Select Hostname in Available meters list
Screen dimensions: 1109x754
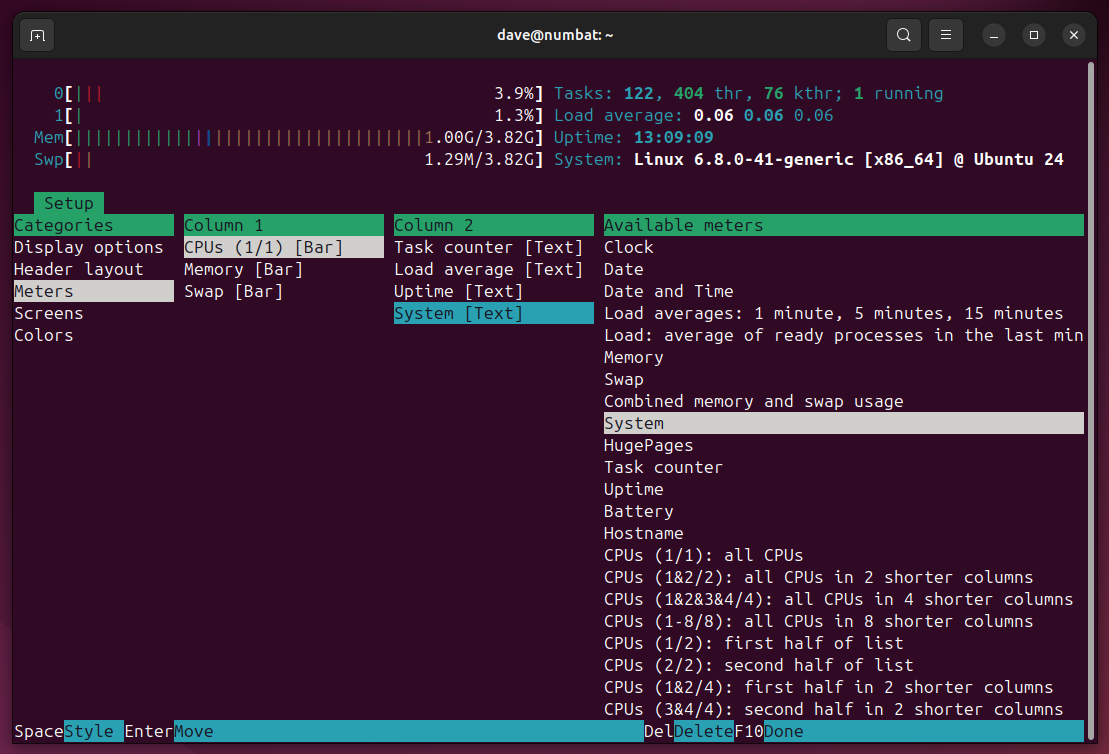tap(643, 533)
